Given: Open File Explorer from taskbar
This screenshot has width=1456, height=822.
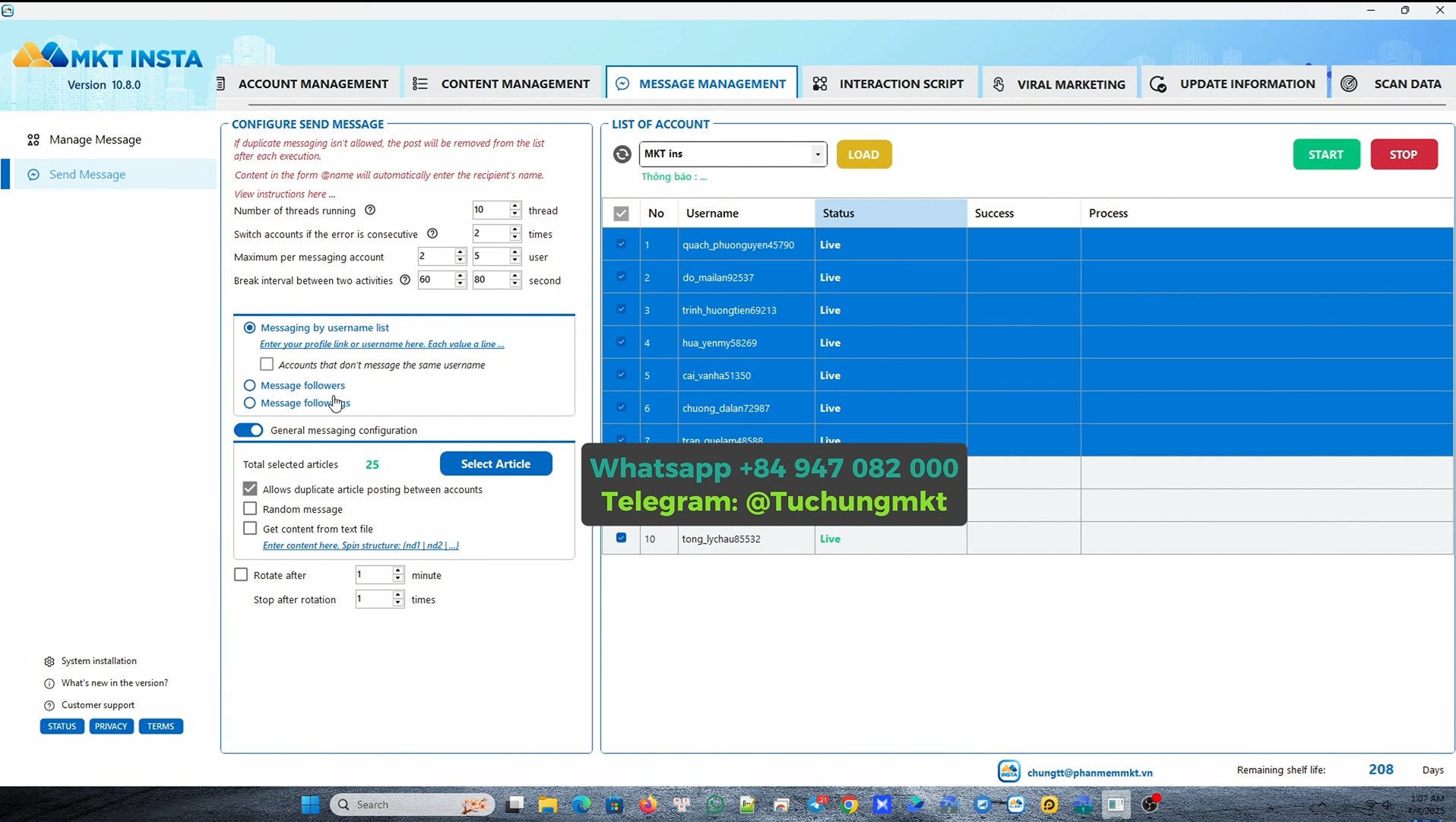Looking at the screenshot, I should click(548, 805).
